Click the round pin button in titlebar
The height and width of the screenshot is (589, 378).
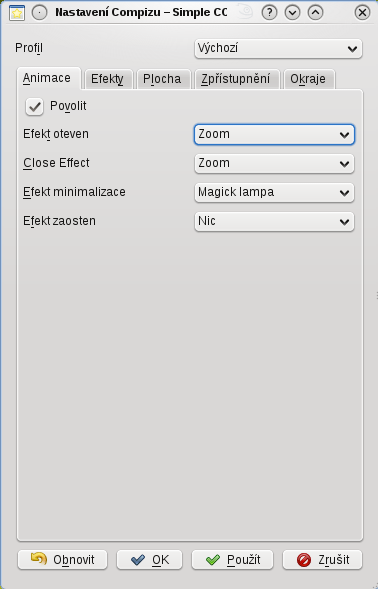tap(39, 13)
